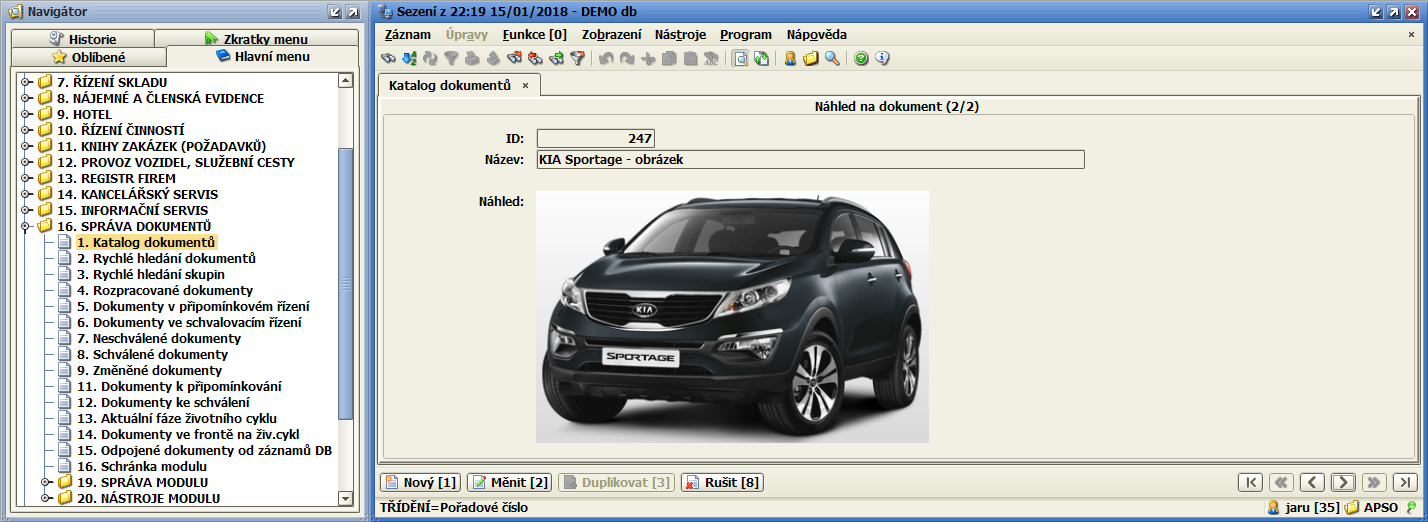Click the funnel with red mark icon
This screenshot has width=1428, height=522.
click(577, 58)
